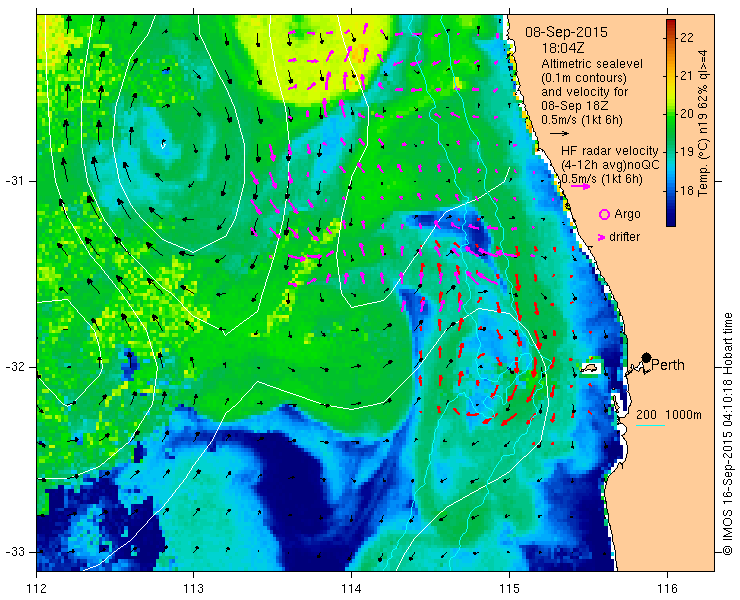740x600 pixels.
Task: Click the pink Argo circle legend symbol
Action: (604, 215)
